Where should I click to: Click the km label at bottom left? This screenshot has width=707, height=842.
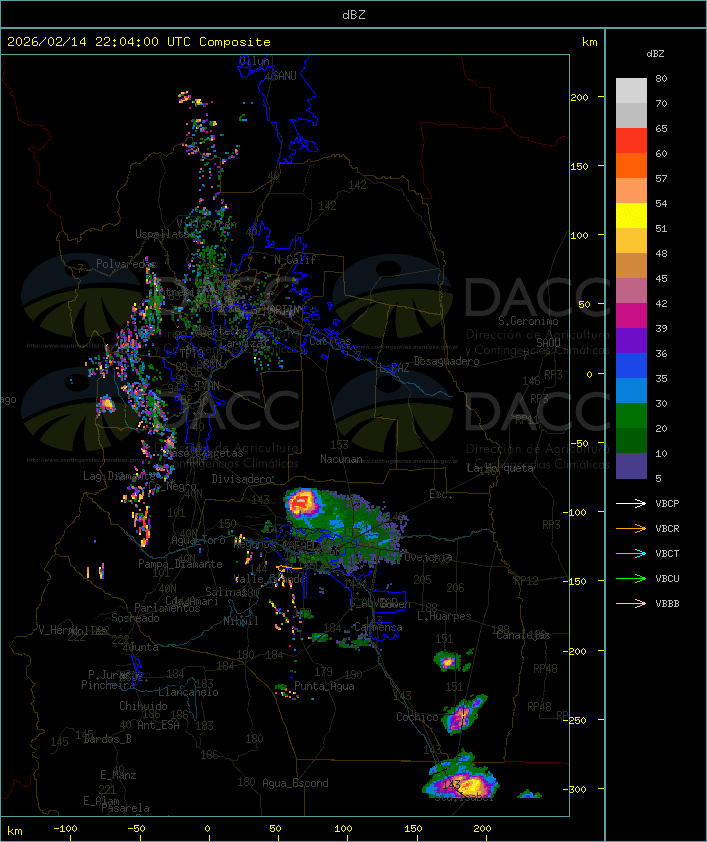[15, 831]
